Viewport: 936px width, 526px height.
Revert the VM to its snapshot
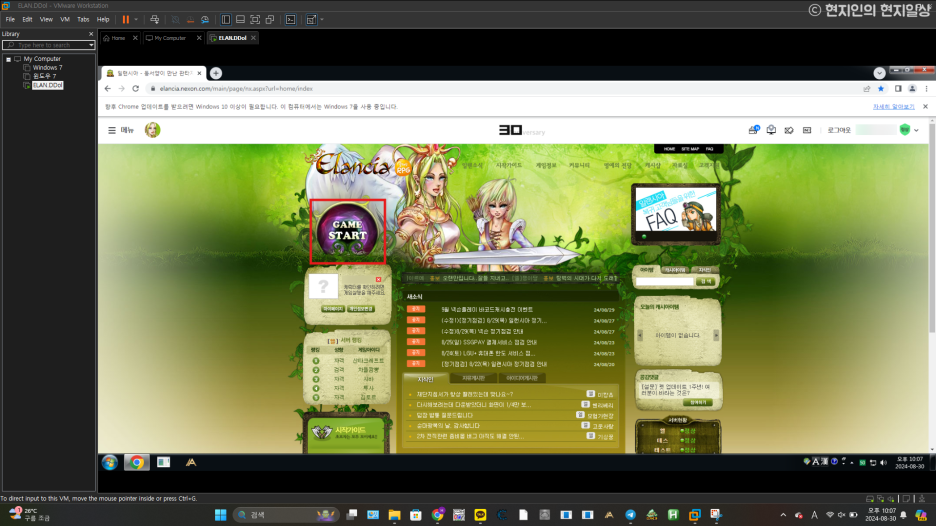(190, 20)
